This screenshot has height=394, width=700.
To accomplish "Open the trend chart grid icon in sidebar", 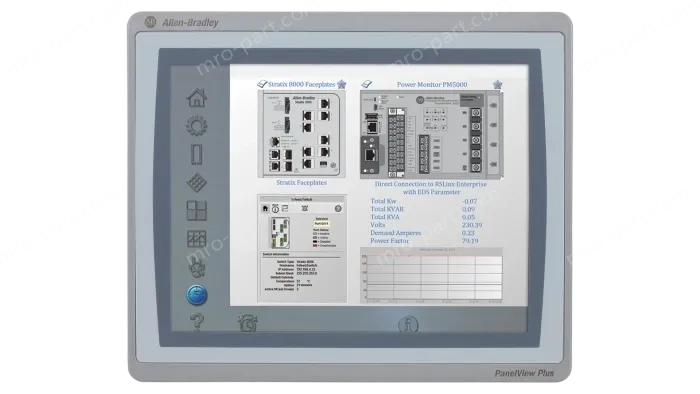I will 196,239.
